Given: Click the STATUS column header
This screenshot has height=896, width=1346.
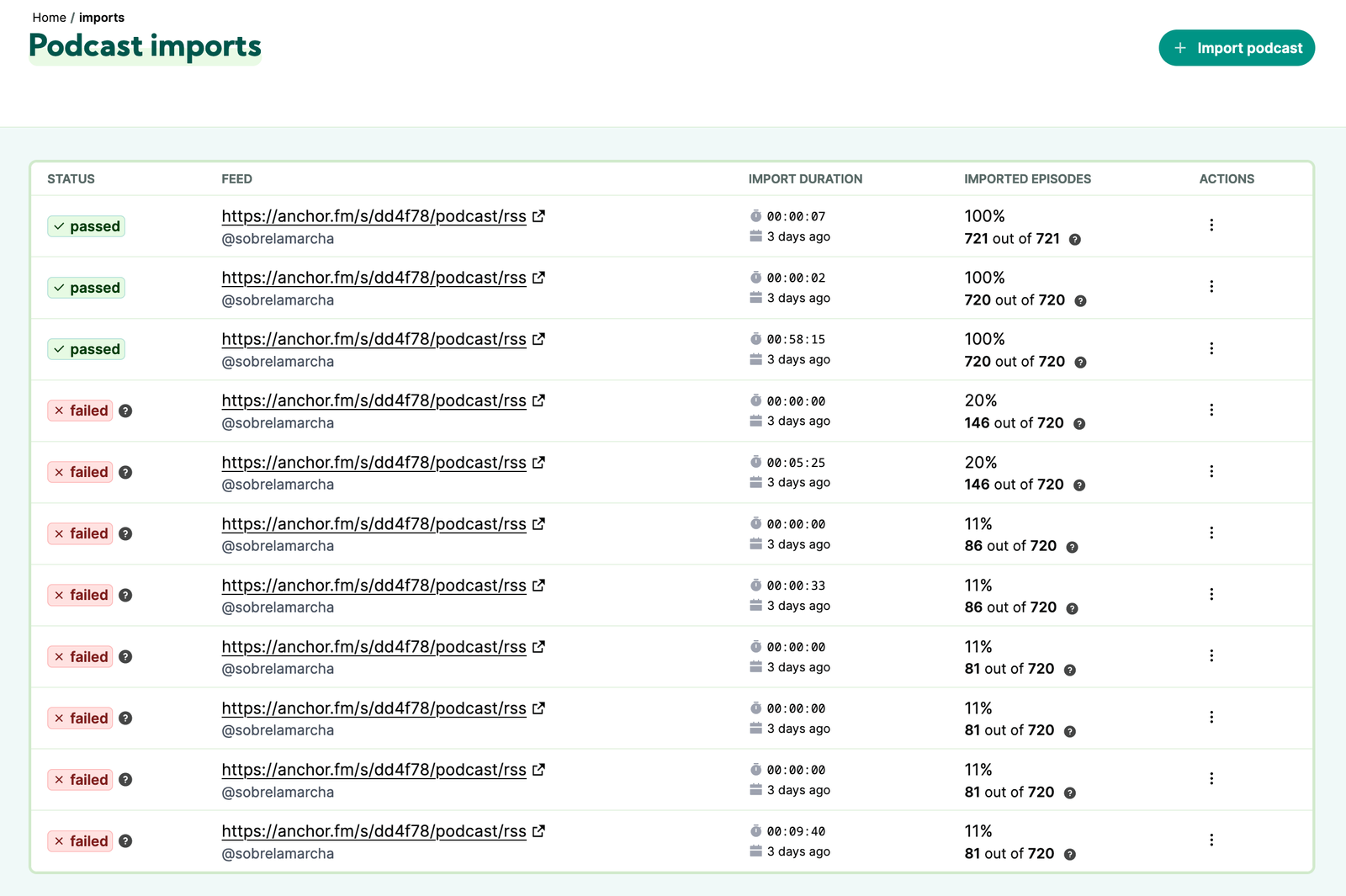Looking at the screenshot, I should 71,179.
